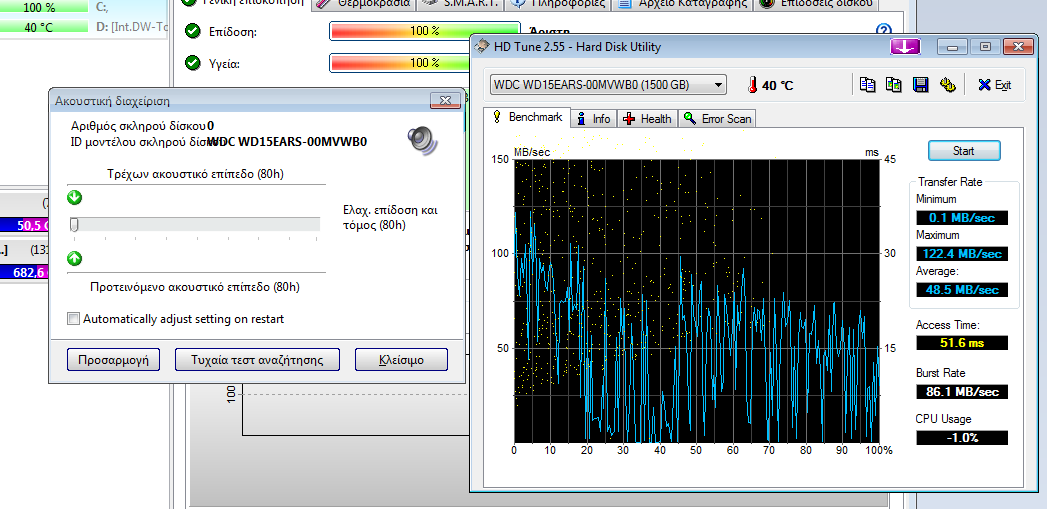Click the purple down-arrow title bar button

(905, 47)
